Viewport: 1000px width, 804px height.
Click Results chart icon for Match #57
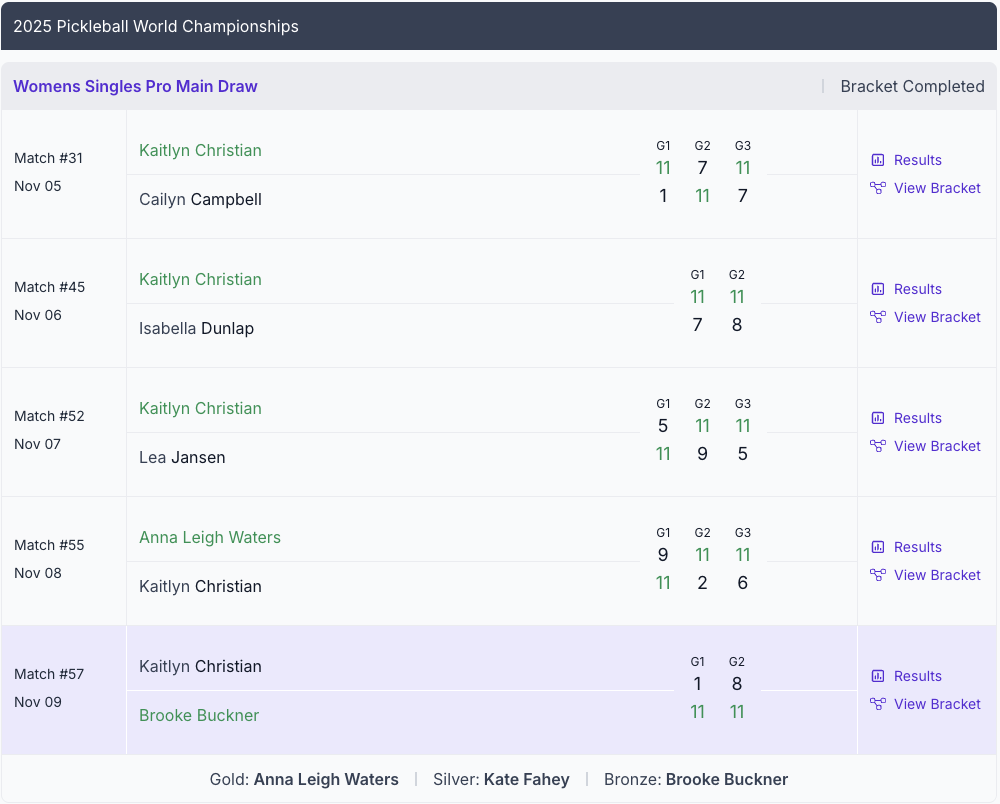pyautogui.click(x=878, y=676)
